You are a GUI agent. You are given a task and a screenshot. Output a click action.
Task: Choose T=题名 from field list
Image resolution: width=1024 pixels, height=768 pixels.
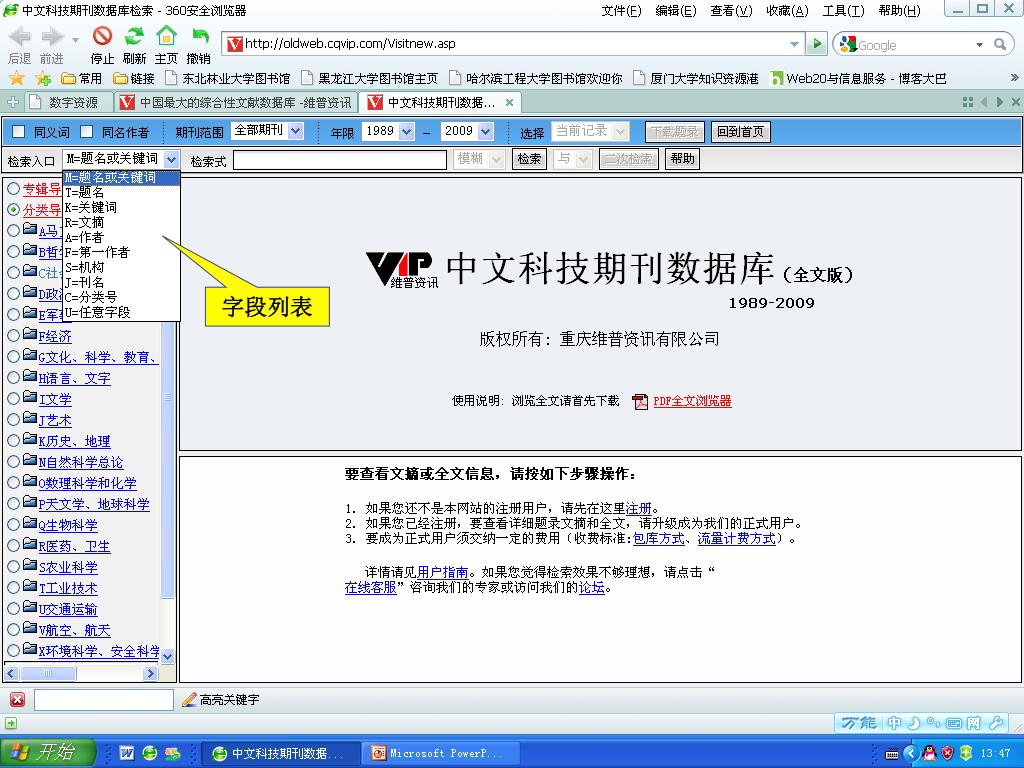coord(121,192)
